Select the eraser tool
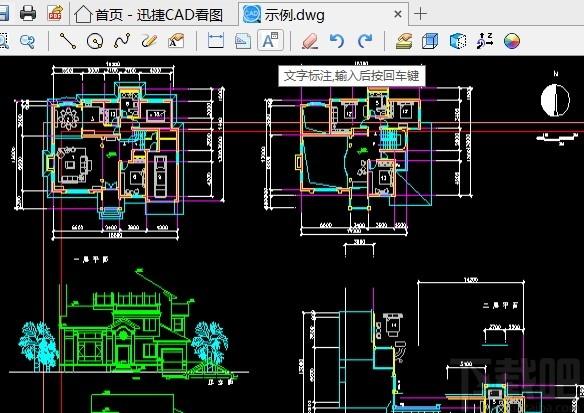 tap(310, 41)
